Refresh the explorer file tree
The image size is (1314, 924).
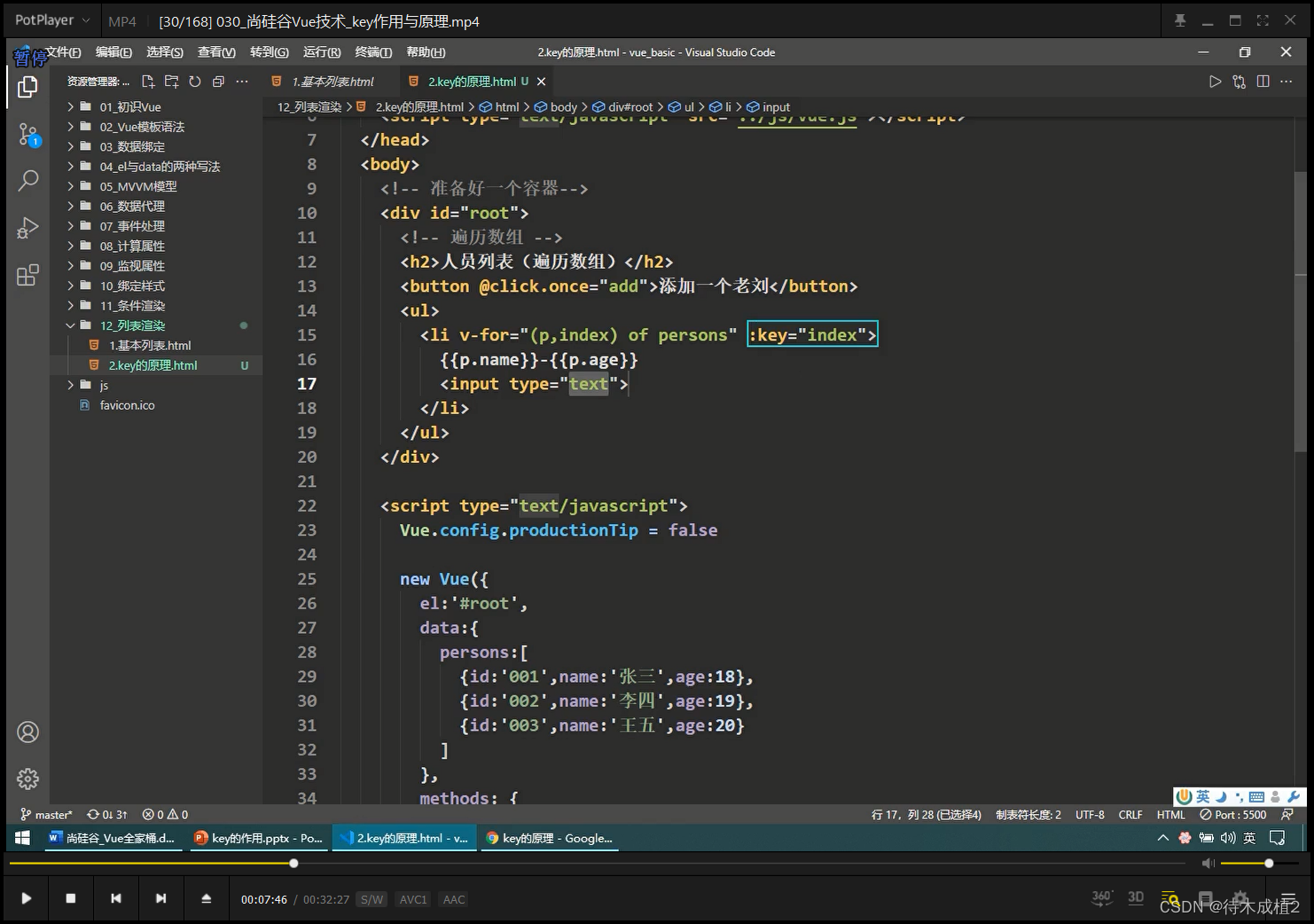[x=195, y=82]
